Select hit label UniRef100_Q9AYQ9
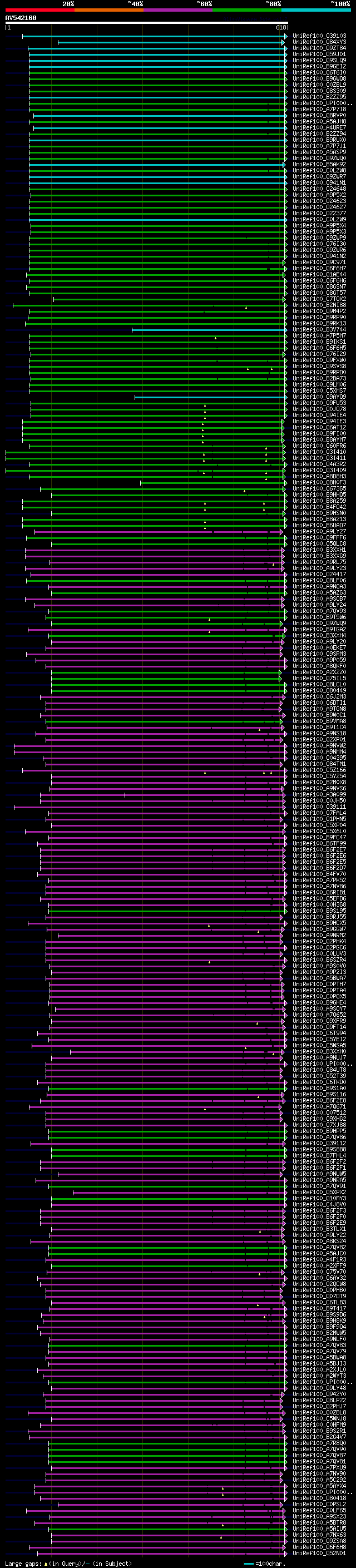 click(319, 398)
